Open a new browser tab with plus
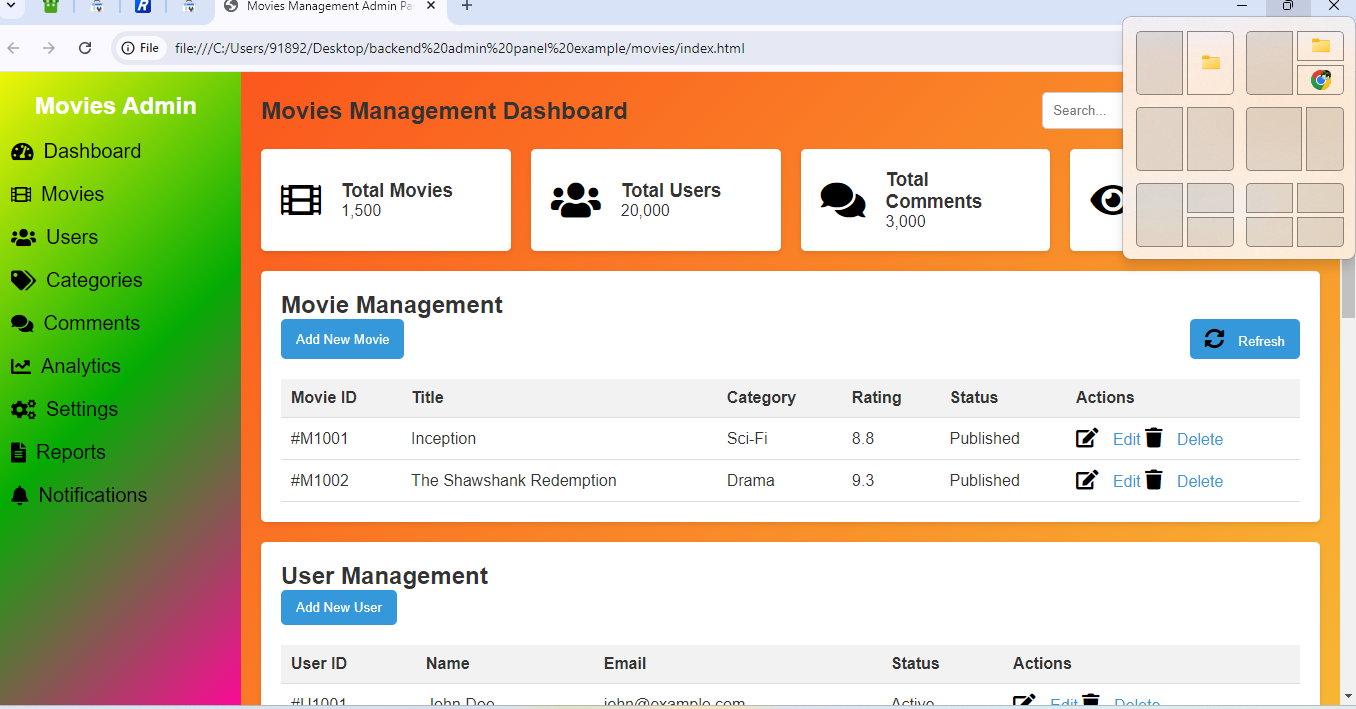 467,6
